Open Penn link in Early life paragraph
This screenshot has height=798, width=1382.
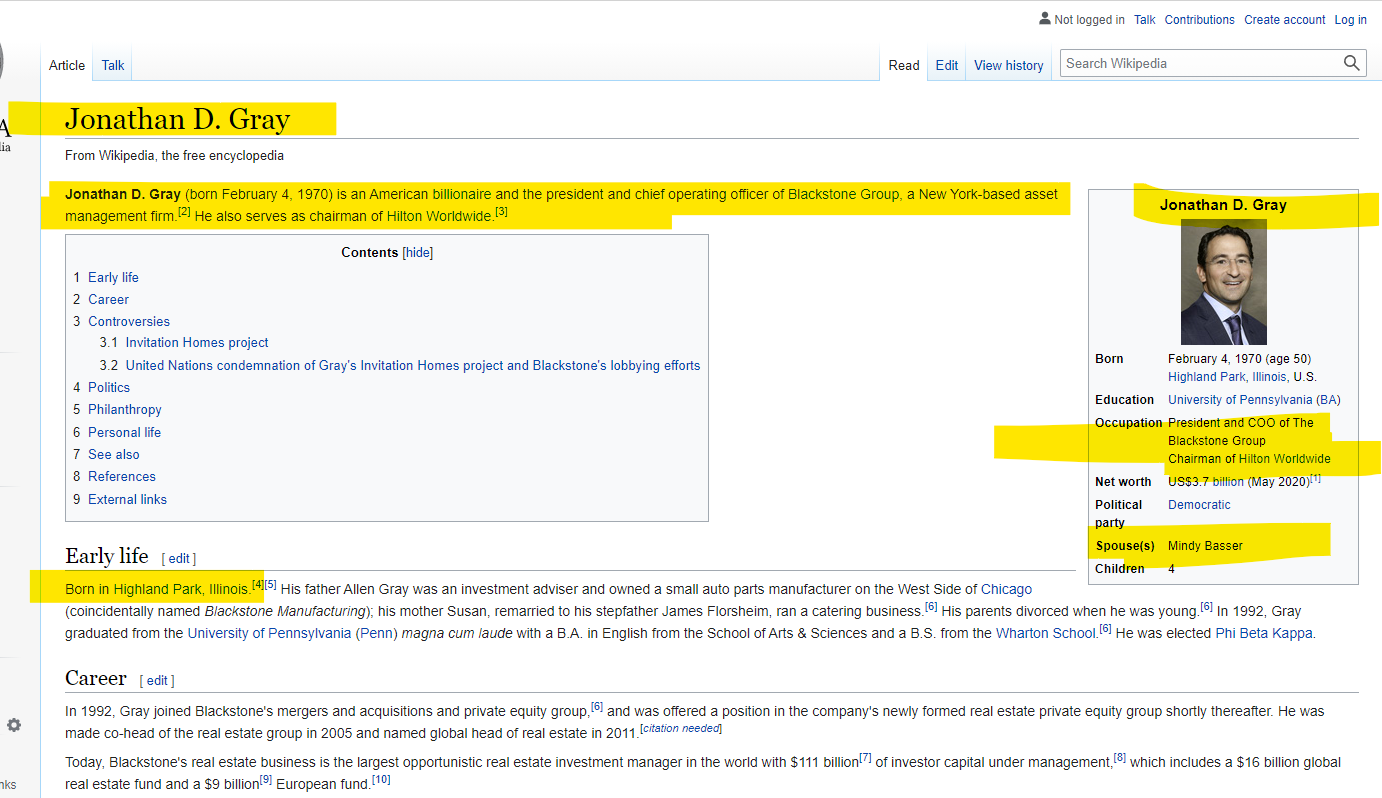tap(377, 633)
